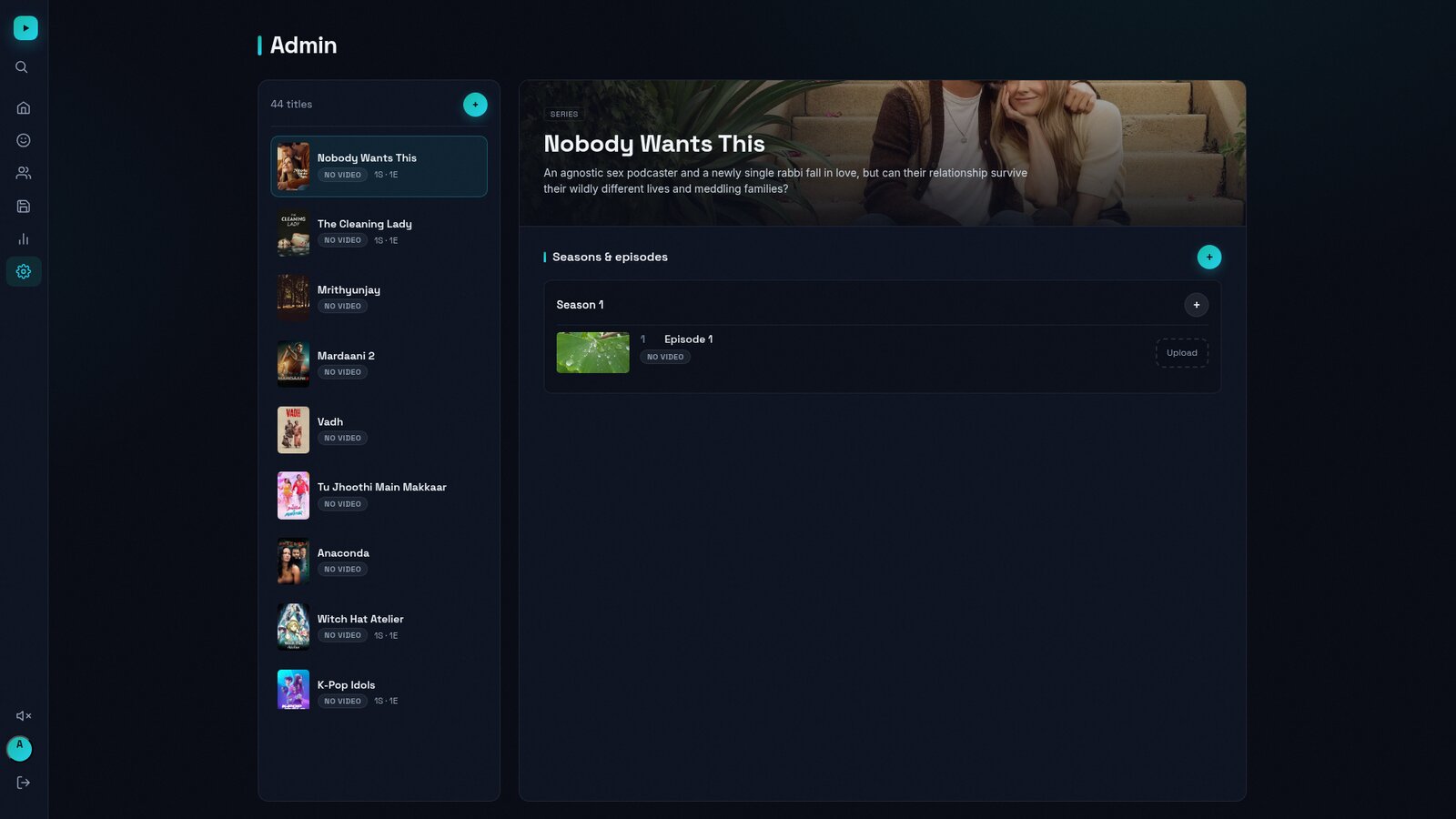Open the Analytics bar chart panel

(23, 238)
